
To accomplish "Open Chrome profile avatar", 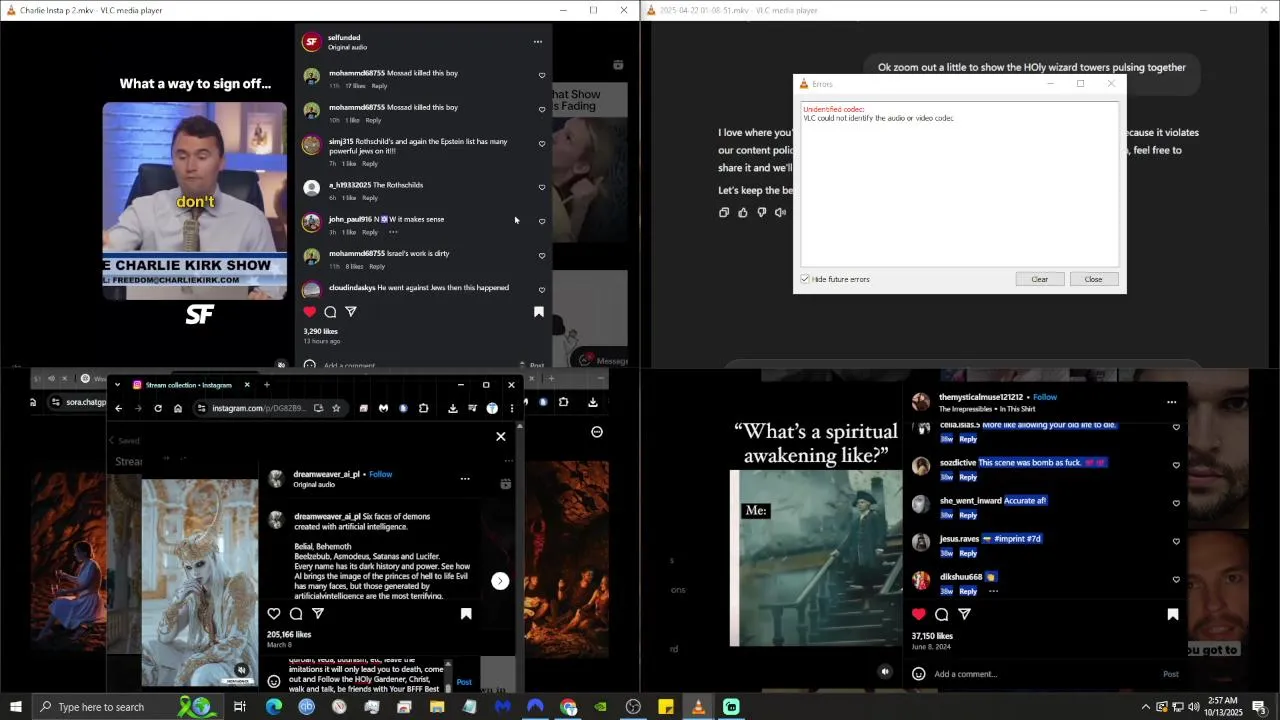I will click(x=492, y=408).
